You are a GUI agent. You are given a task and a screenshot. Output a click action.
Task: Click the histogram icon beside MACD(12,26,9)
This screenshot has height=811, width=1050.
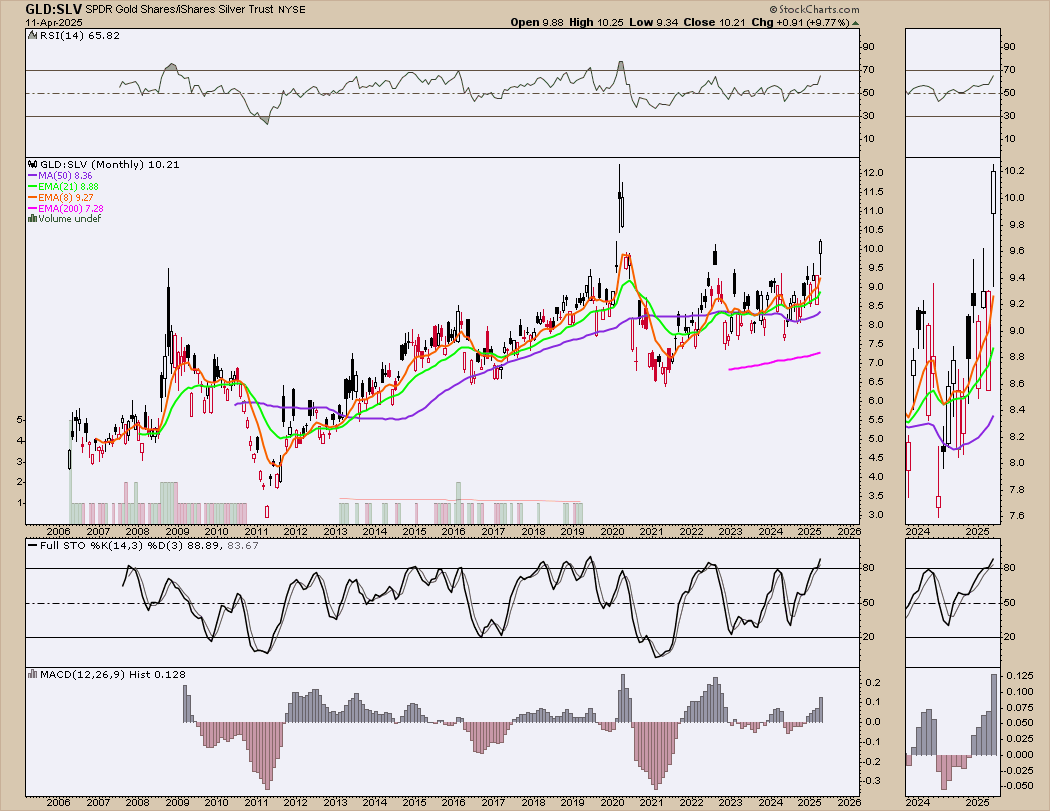pyautogui.click(x=32, y=674)
